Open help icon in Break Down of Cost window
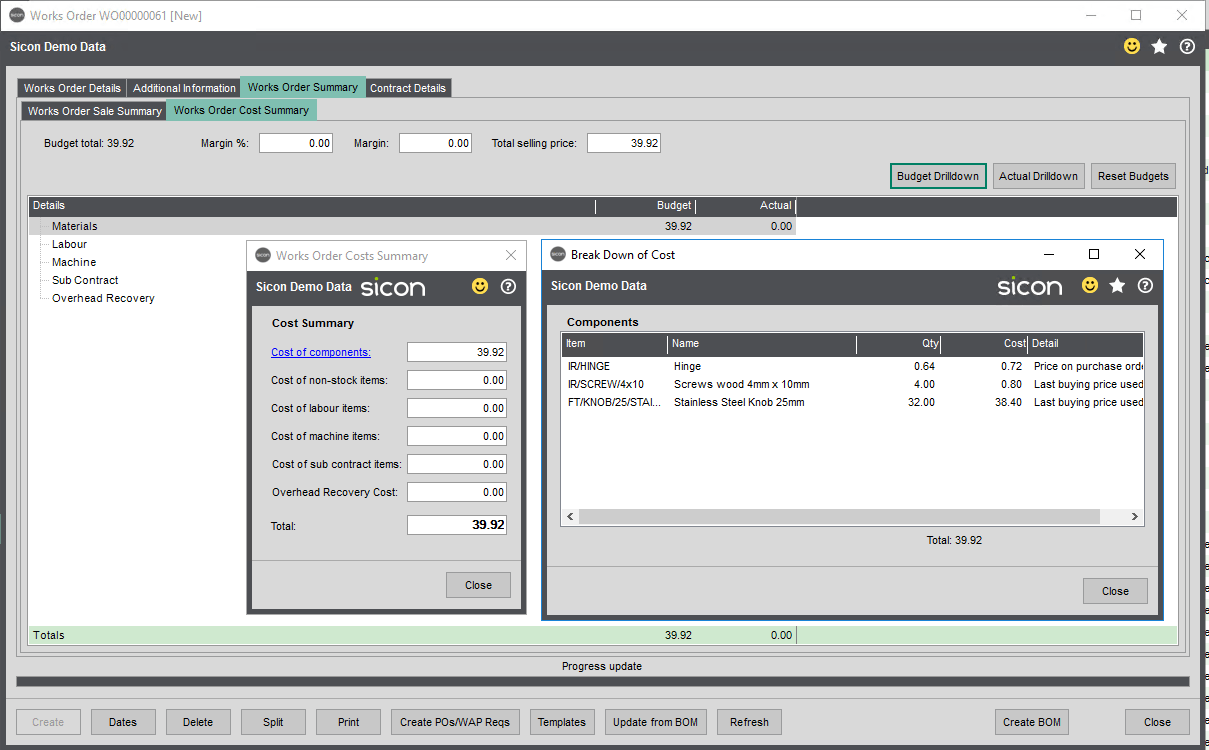The width and height of the screenshot is (1209, 750). click(x=1145, y=286)
